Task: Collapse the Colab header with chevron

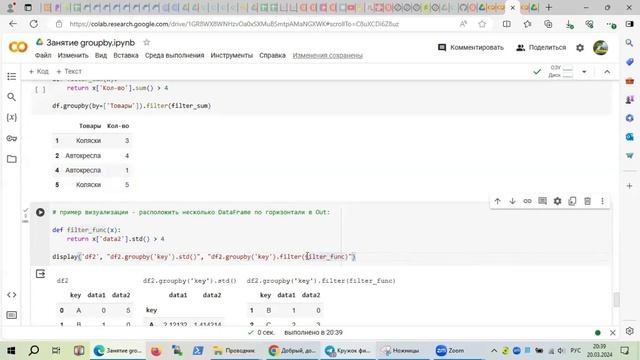Action: [607, 72]
